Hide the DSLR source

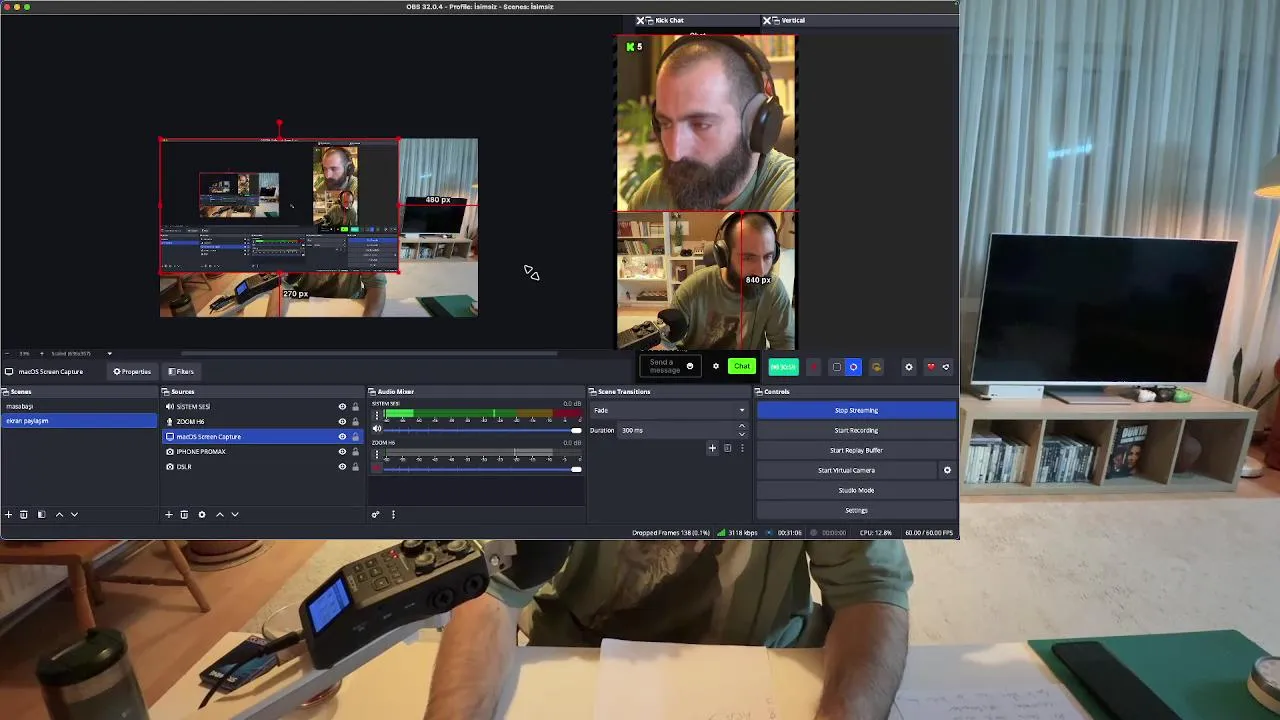342,467
